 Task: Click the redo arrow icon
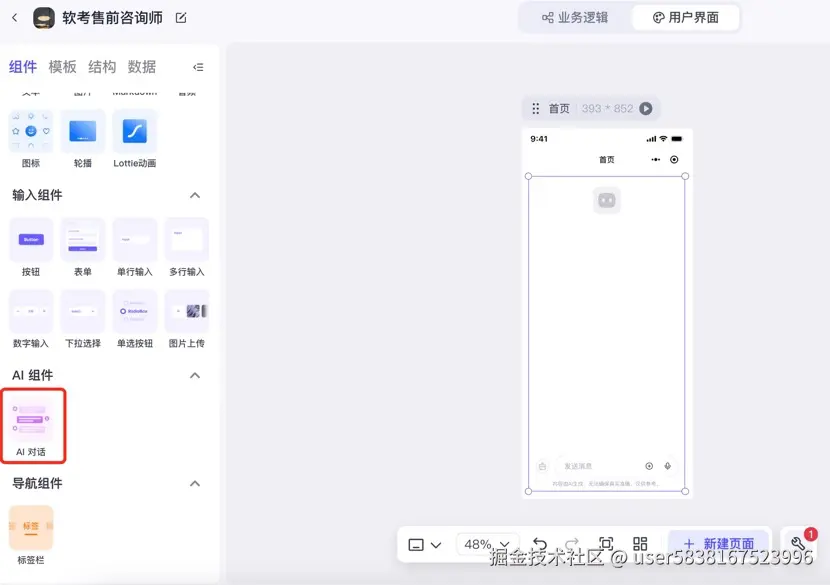pyautogui.click(x=571, y=543)
